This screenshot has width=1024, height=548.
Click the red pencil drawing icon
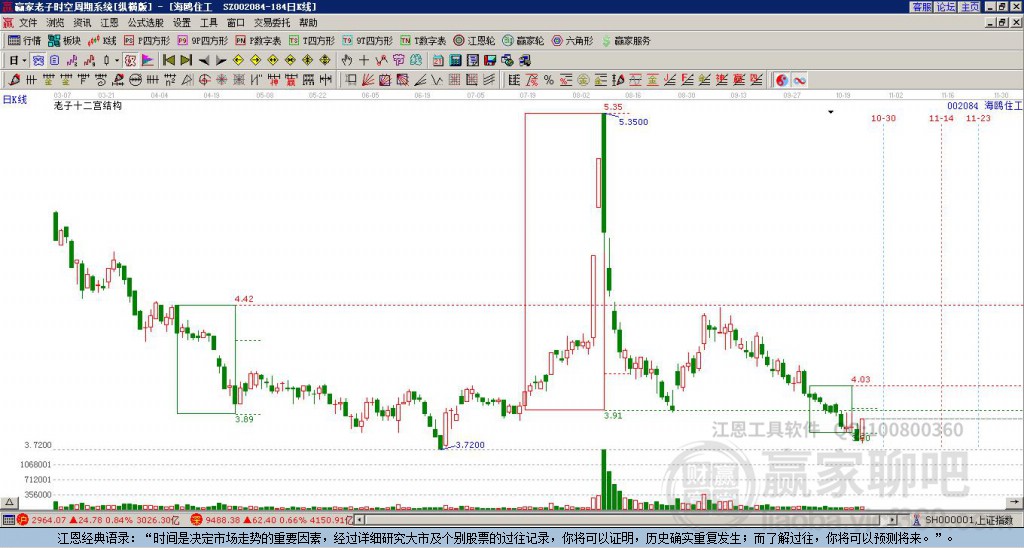(x=14, y=80)
